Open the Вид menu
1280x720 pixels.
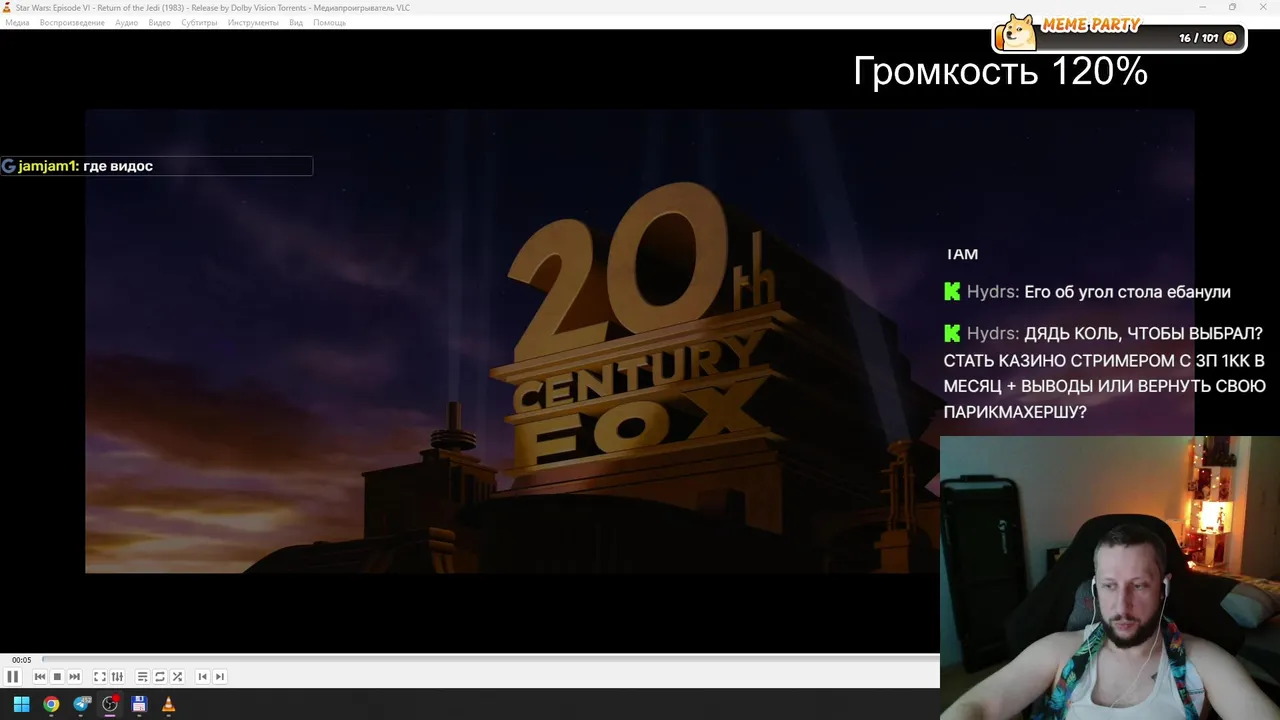coord(296,22)
